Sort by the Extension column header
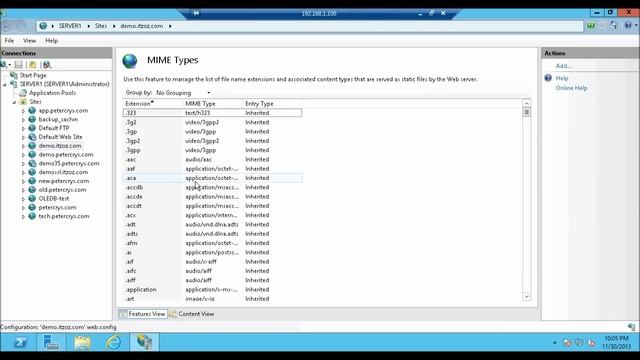 click(152, 104)
